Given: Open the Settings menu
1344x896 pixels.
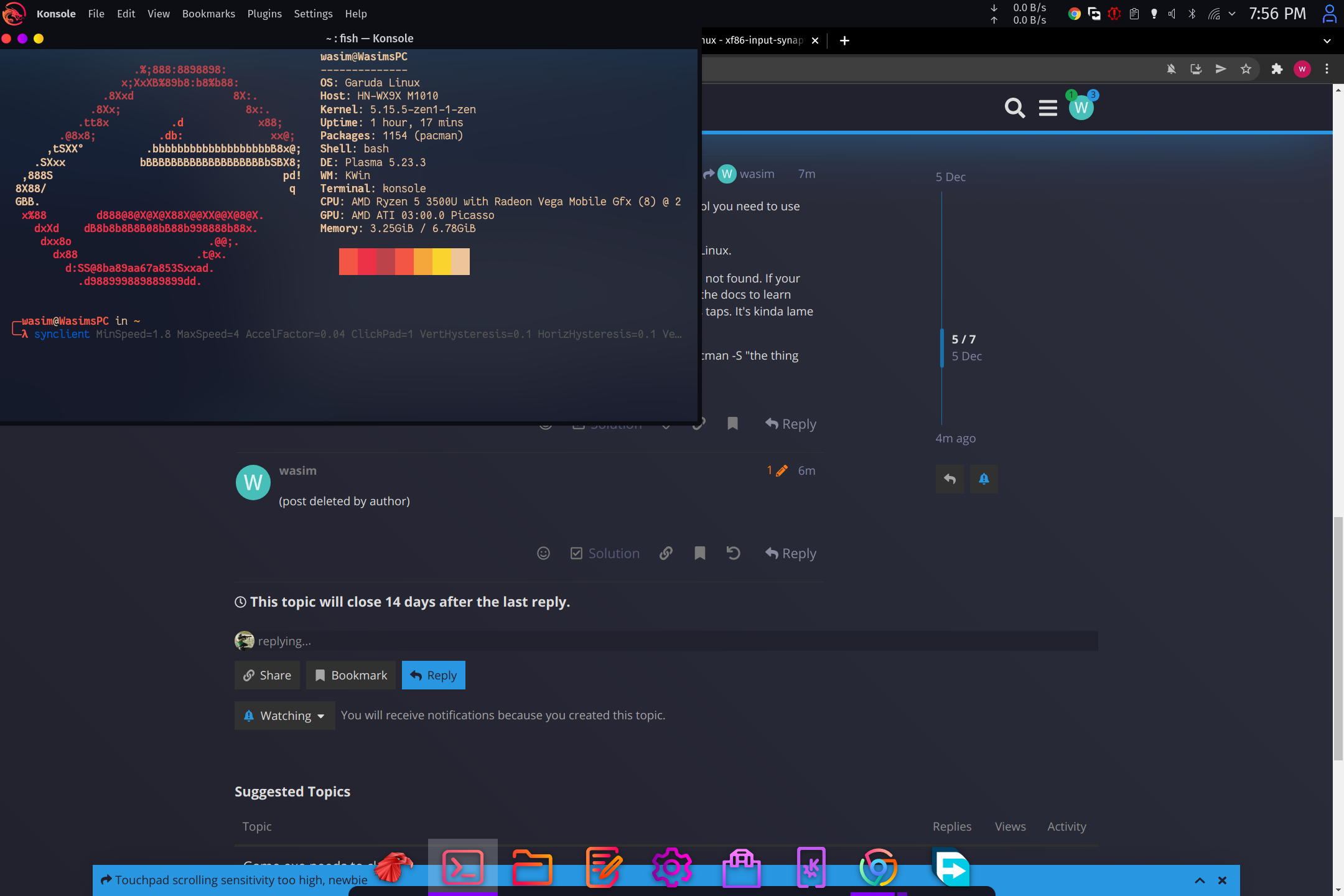Looking at the screenshot, I should [313, 14].
